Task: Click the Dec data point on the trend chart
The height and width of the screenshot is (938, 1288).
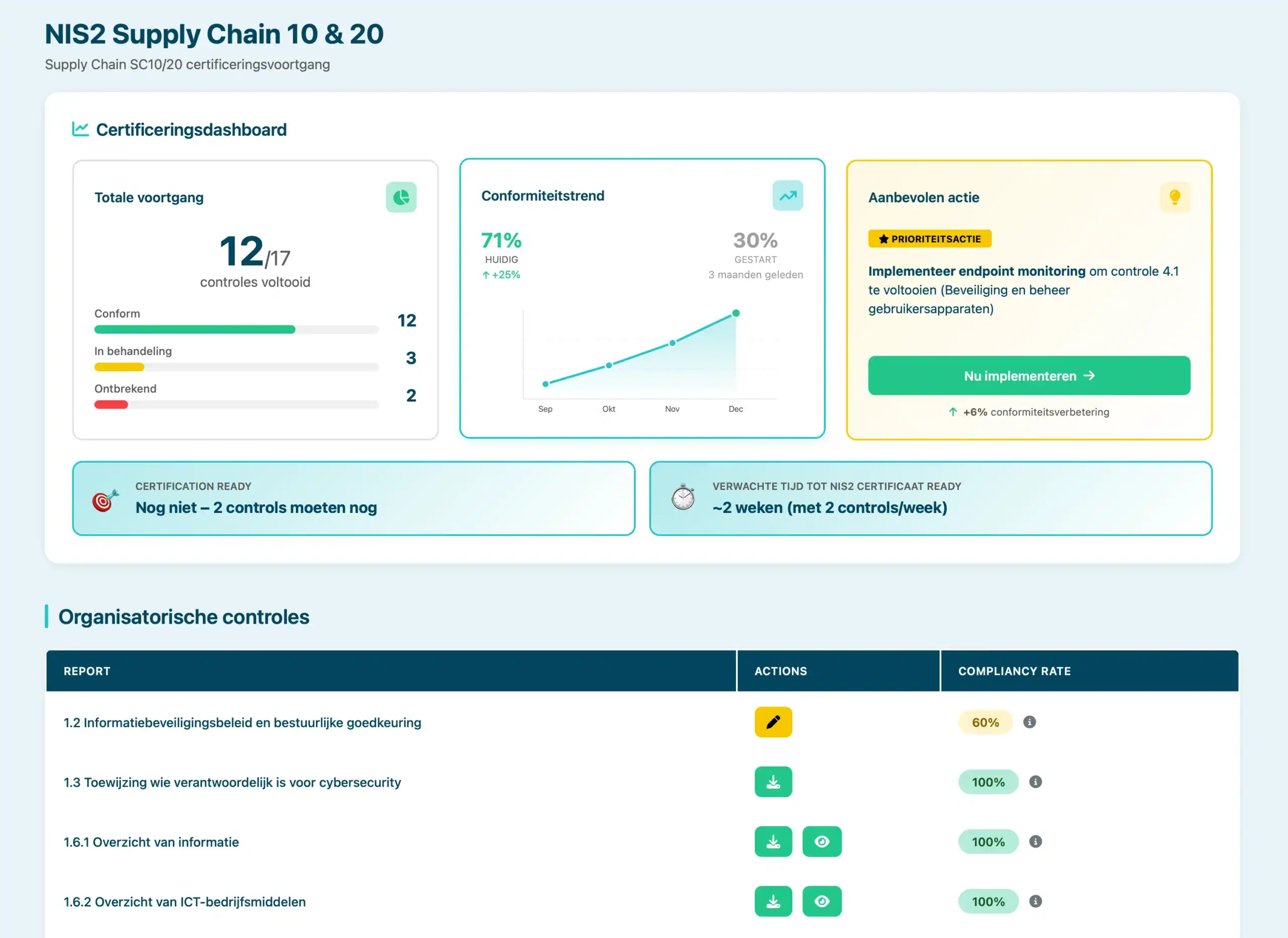Action: (x=736, y=313)
